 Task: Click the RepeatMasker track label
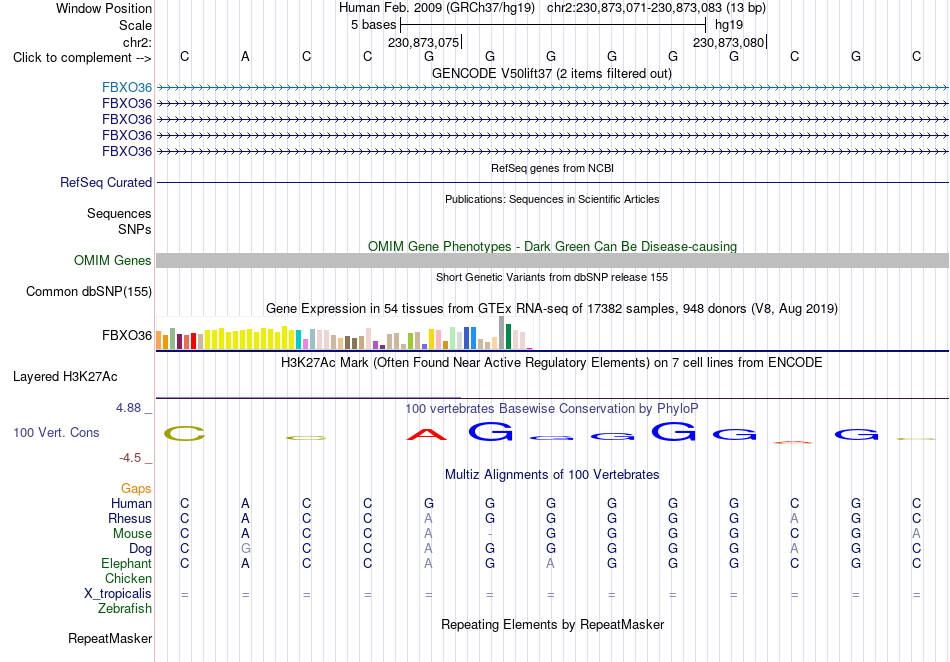(110, 638)
